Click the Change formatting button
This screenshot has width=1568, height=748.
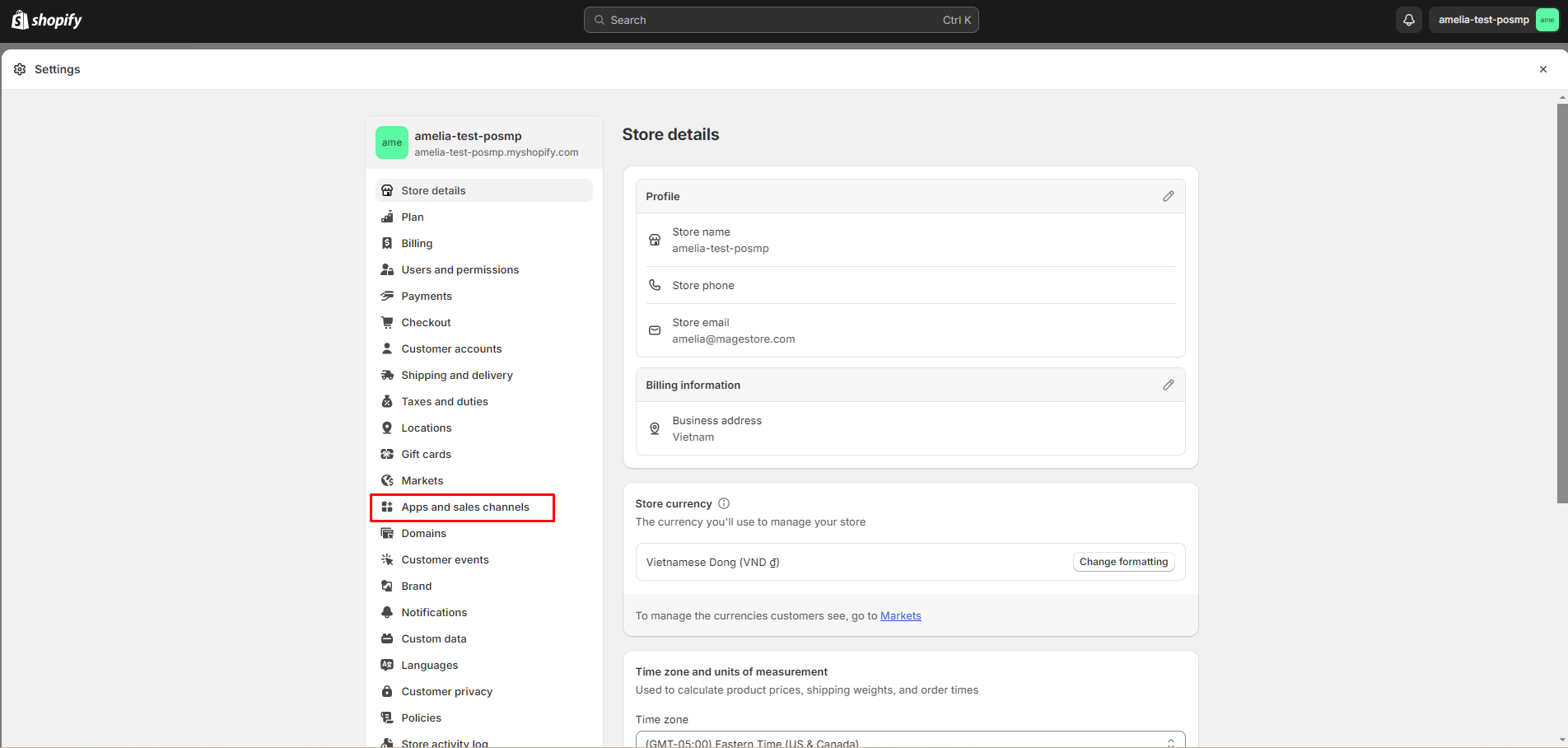pos(1123,561)
